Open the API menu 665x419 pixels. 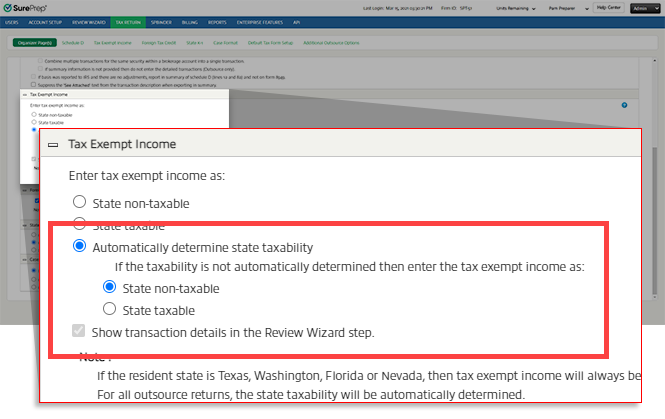click(296, 22)
